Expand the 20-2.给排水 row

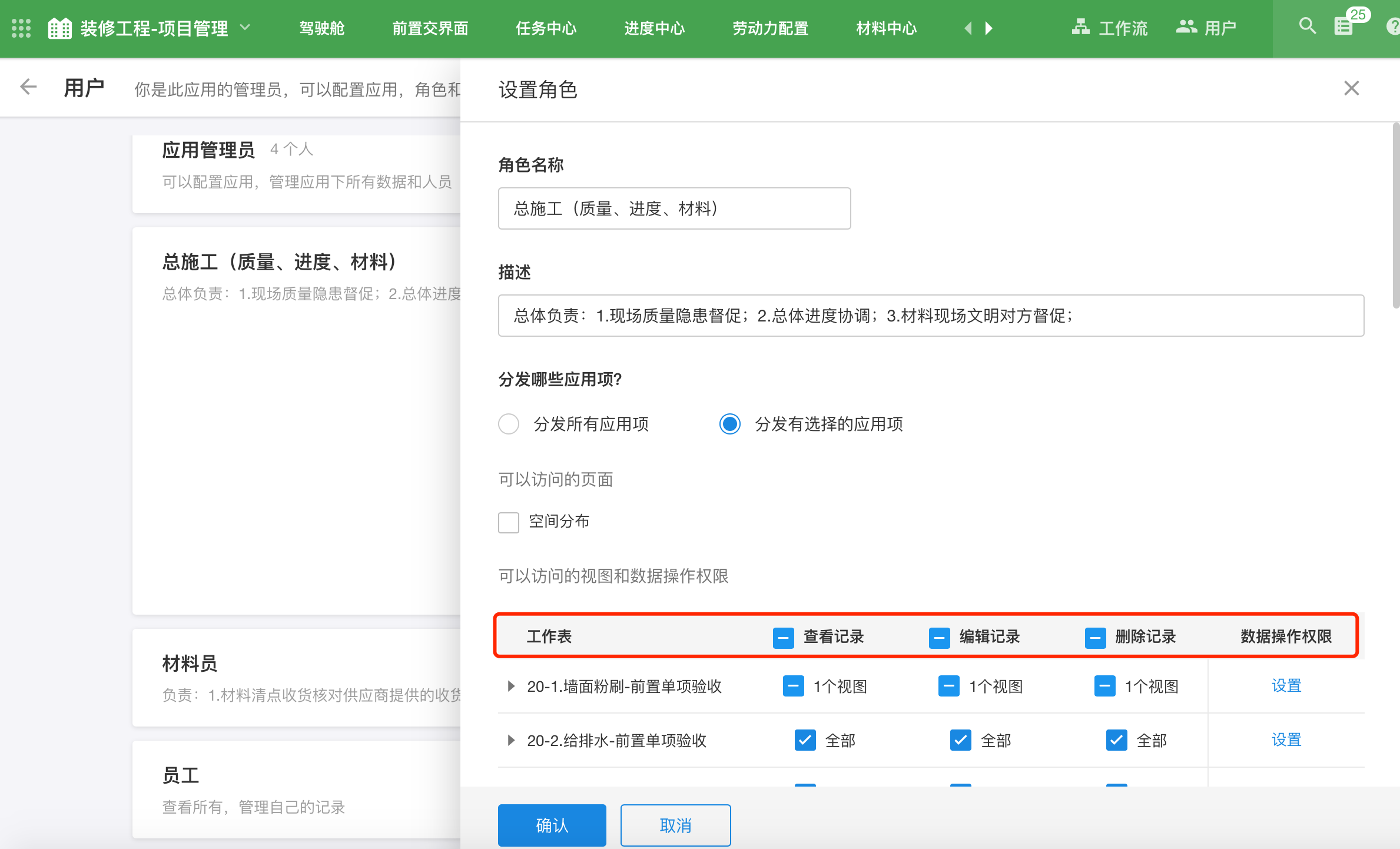coord(511,740)
